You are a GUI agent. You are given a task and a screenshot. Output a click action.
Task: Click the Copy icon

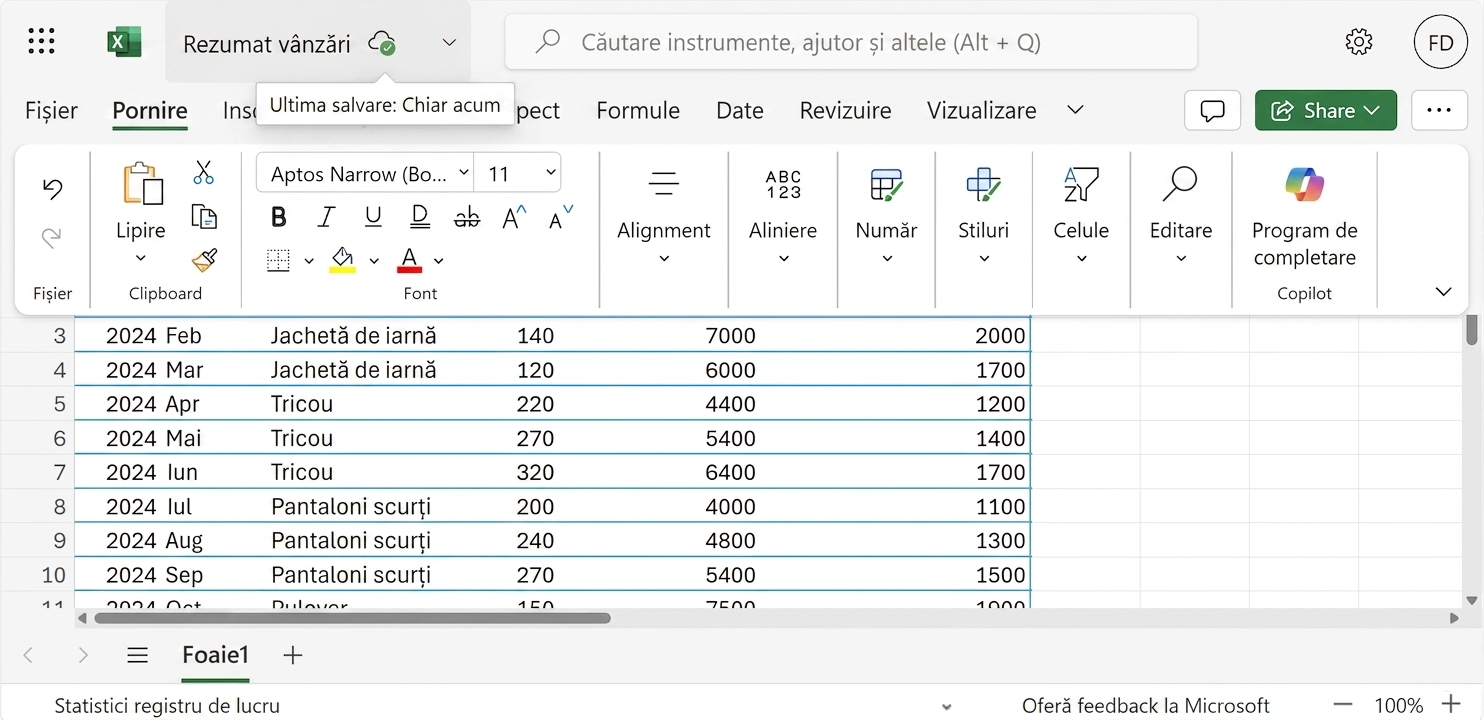(x=204, y=217)
